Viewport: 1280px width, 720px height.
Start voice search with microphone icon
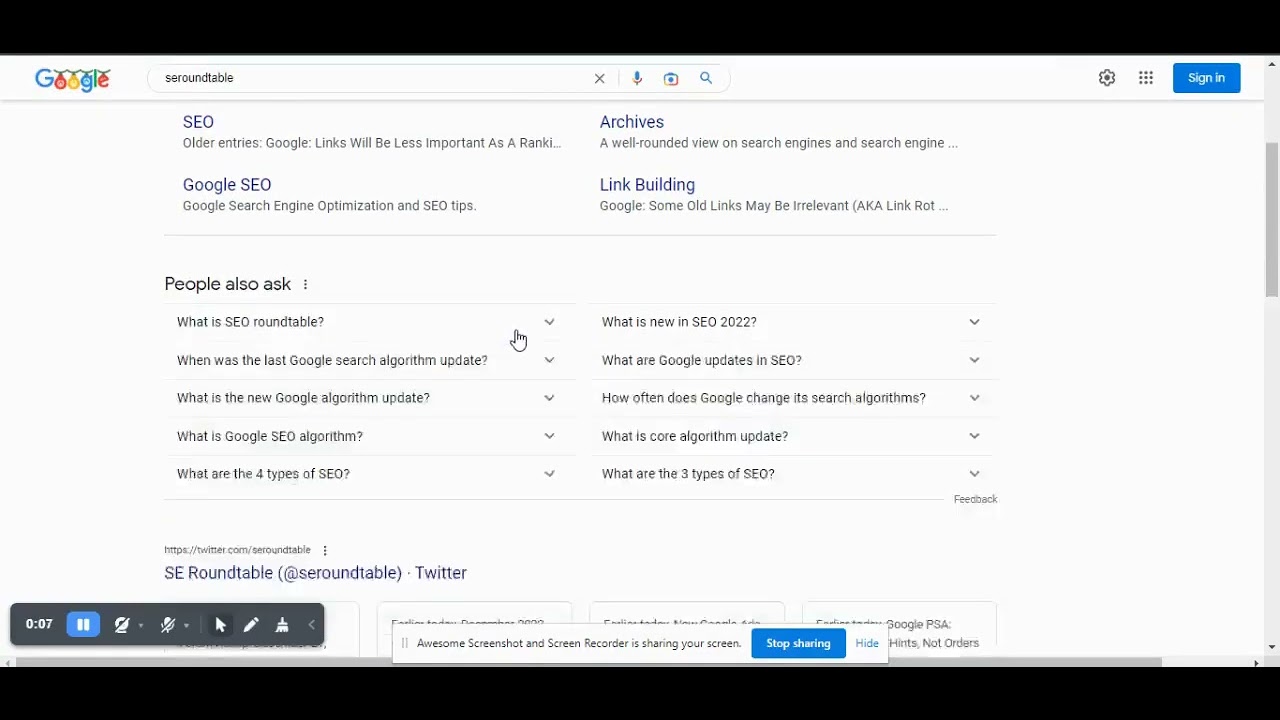(x=637, y=78)
